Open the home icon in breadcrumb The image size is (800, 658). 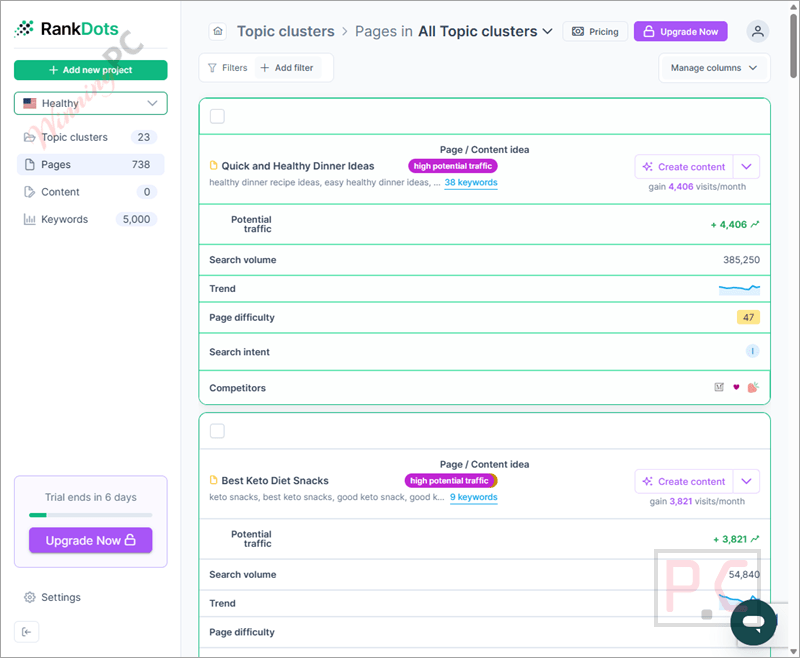pyautogui.click(x=218, y=31)
